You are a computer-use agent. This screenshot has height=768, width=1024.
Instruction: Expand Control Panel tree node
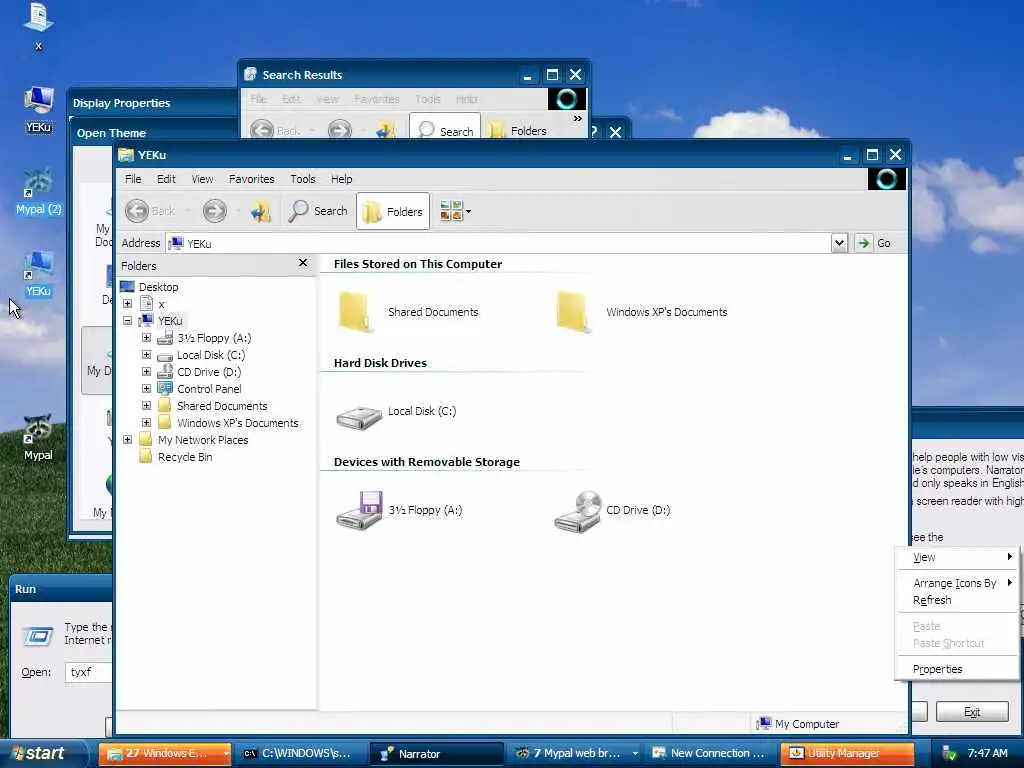click(146, 389)
